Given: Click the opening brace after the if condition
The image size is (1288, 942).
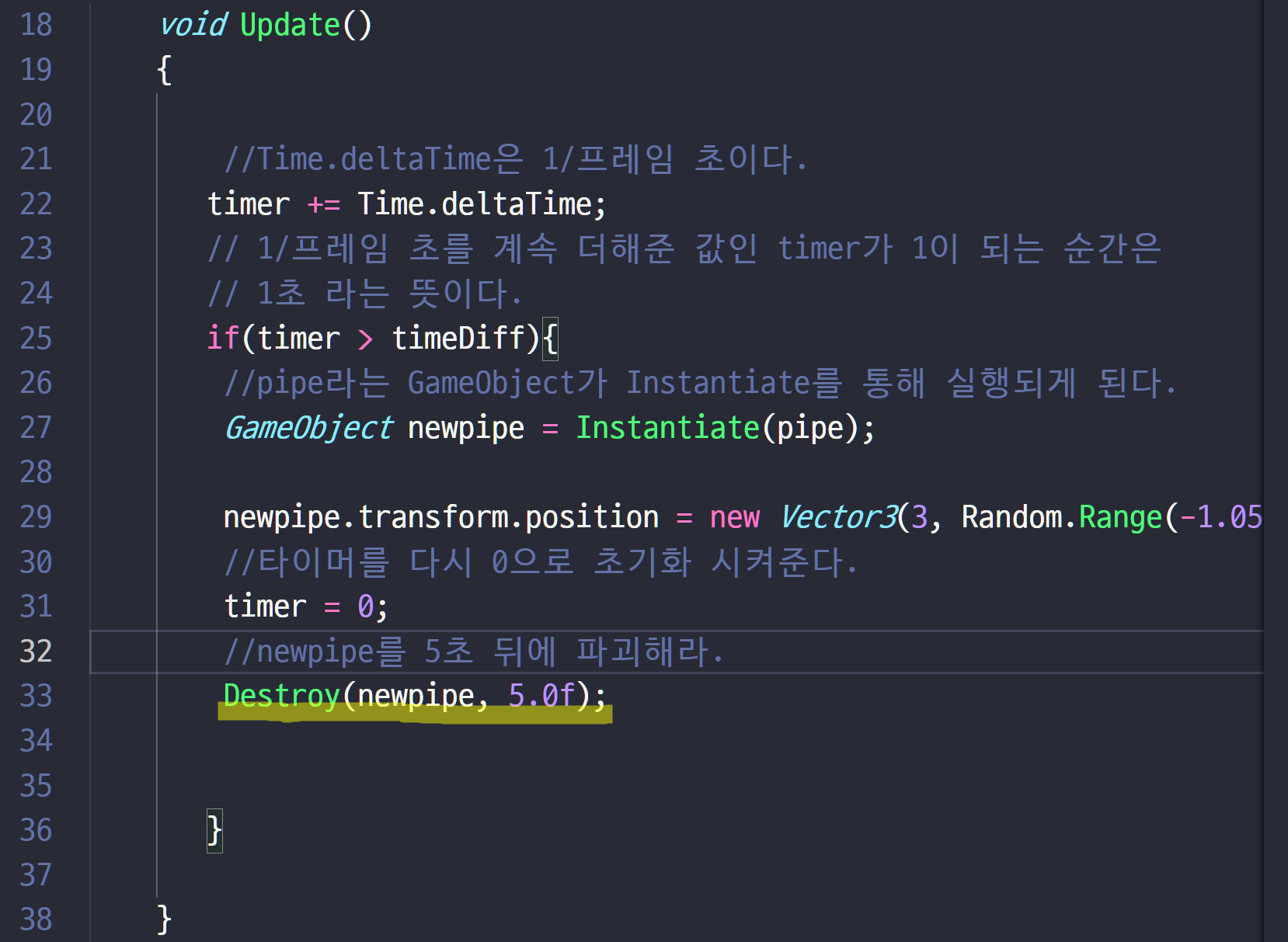Looking at the screenshot, I should (x=550, y=339).
